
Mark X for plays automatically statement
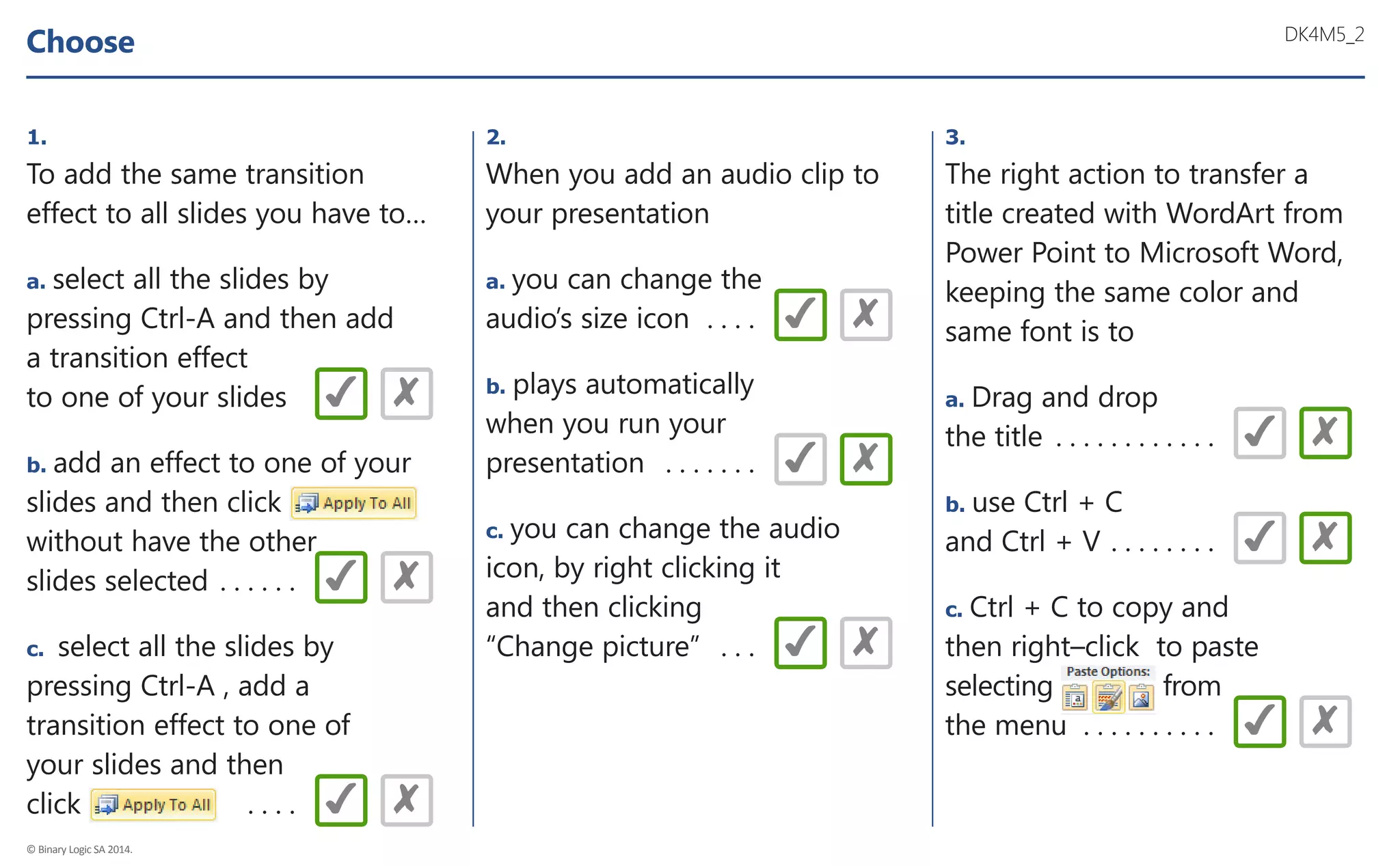point(866,459)
